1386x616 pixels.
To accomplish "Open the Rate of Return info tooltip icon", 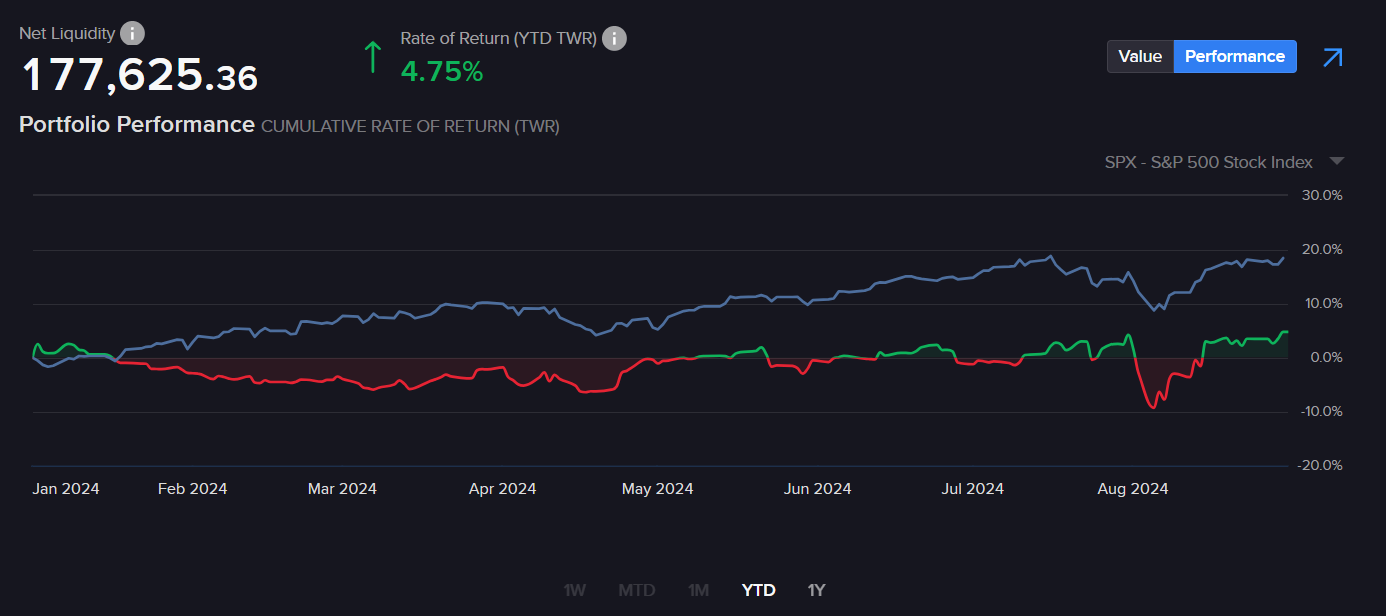I will (614, 39).
